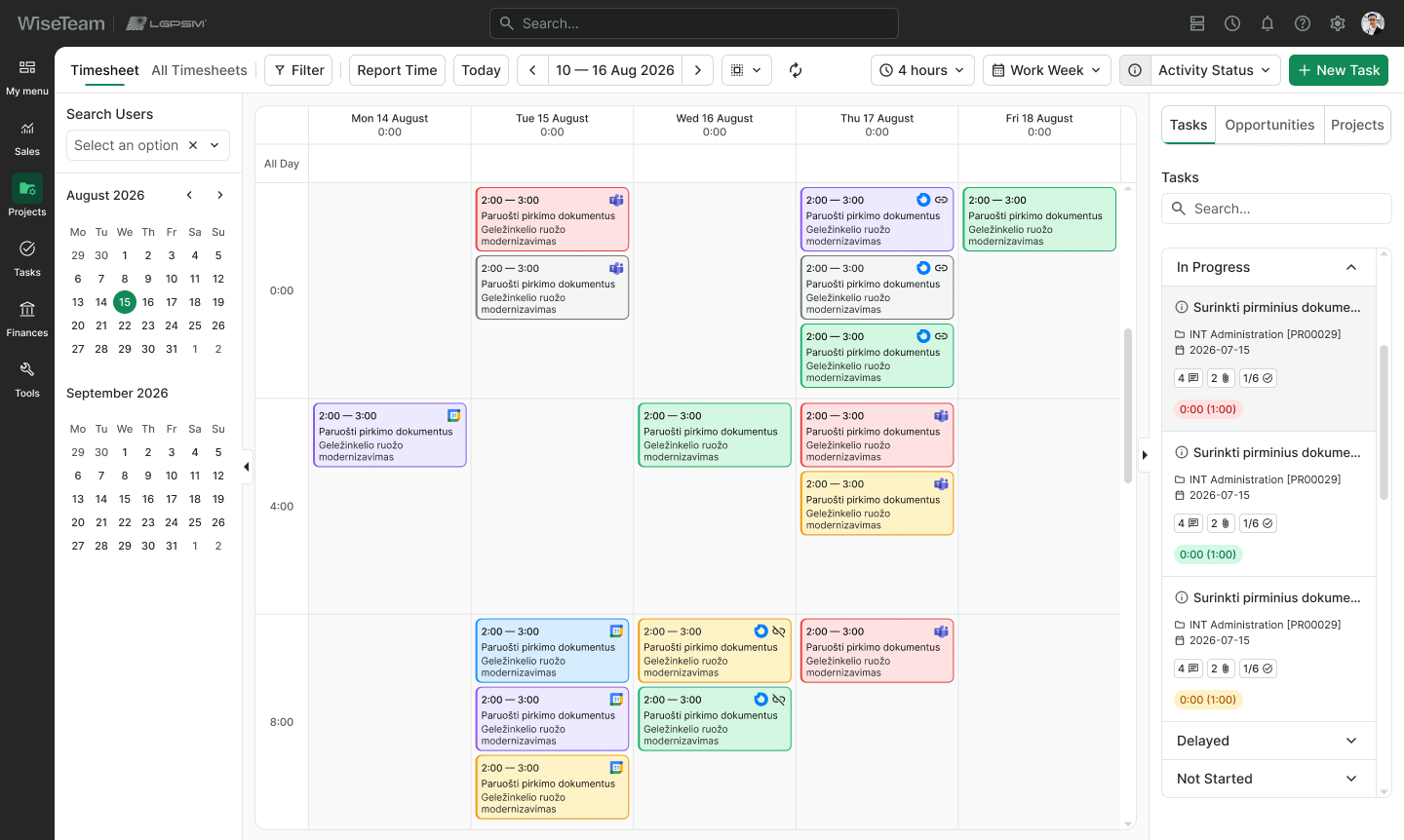This screenshot has width=1404, height=840.
Task: Open the clock history icon in top bar
Action: 1232,23
